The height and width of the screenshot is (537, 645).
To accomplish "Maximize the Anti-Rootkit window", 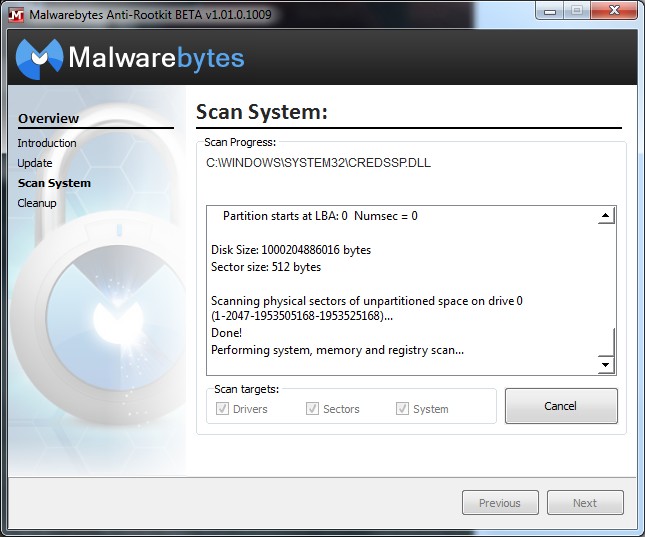I will point(577,11).
